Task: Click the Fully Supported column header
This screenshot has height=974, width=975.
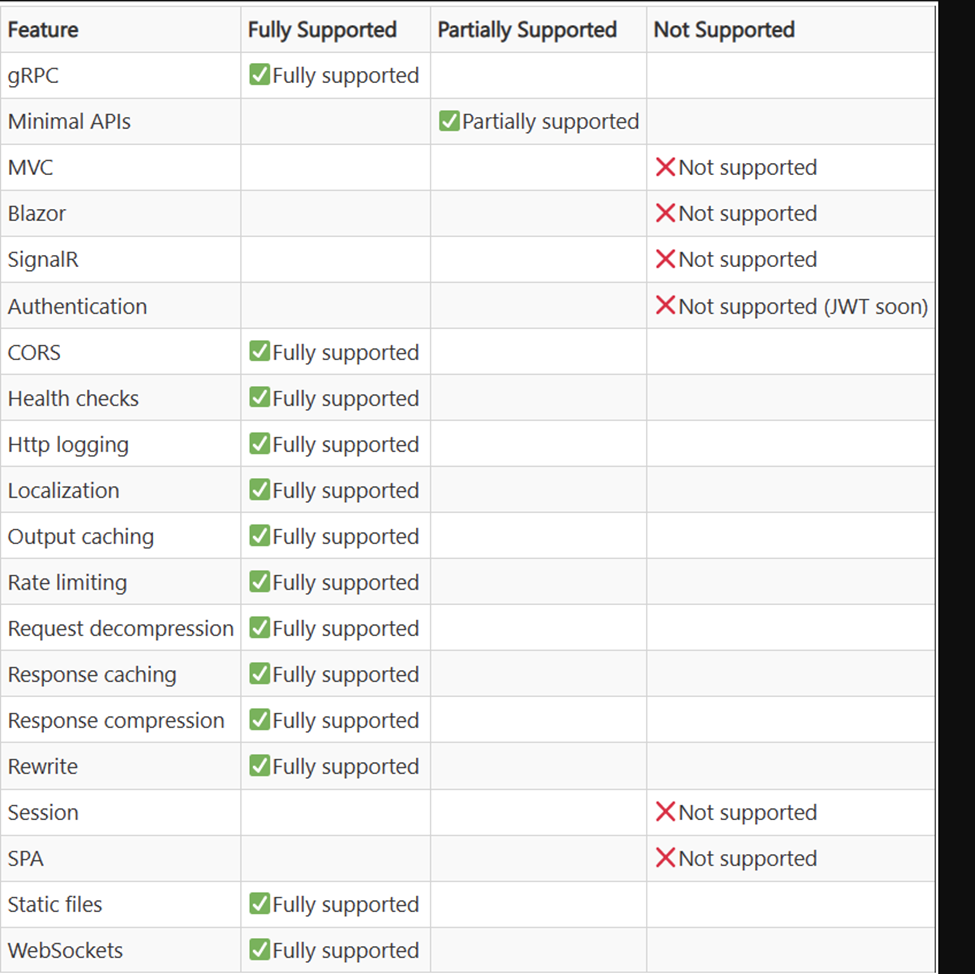Action: [322, 30]
